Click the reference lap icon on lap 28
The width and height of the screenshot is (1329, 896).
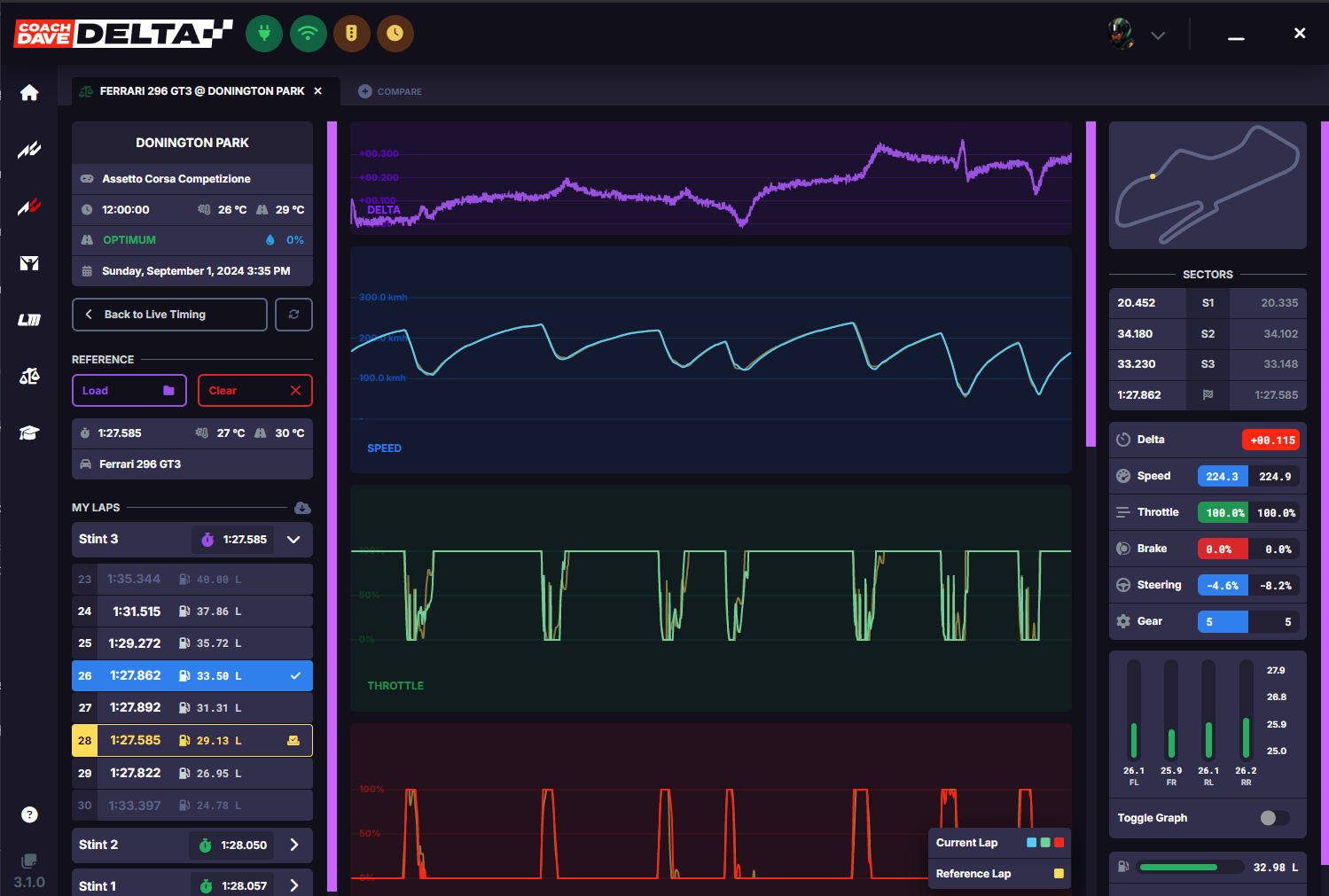[x=293, y=741]
